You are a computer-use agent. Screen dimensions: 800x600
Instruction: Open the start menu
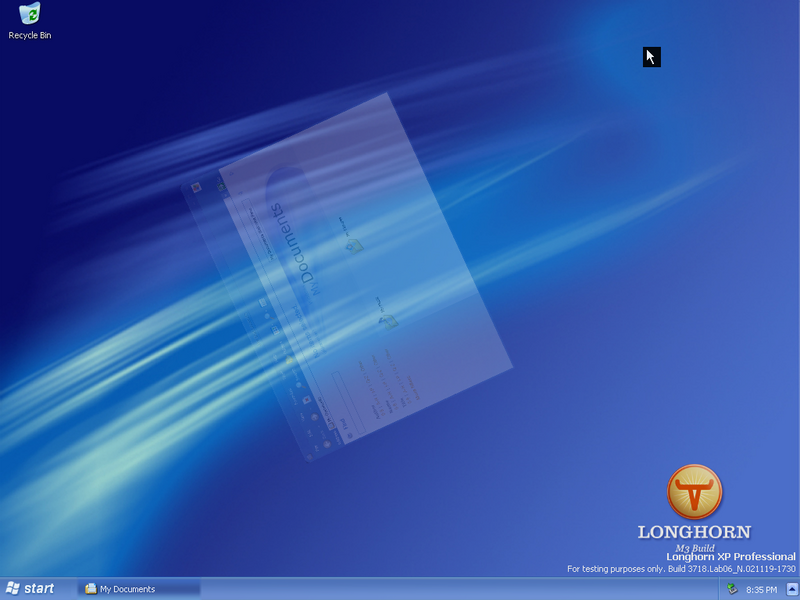31,589
